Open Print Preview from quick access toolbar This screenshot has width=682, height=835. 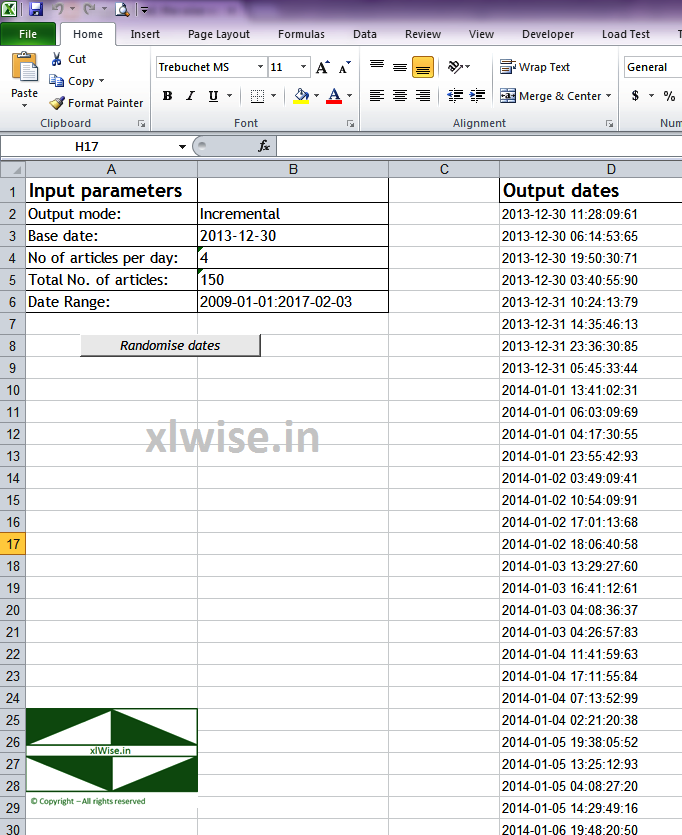click(122, 9)
